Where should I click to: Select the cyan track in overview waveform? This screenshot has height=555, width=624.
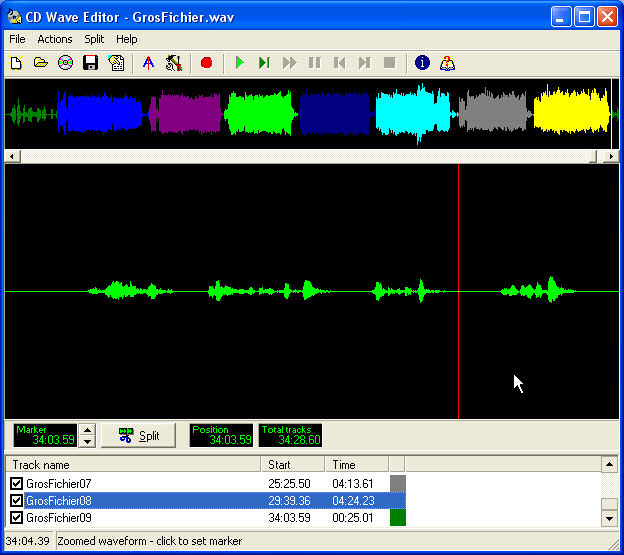[x=413, y=112]
